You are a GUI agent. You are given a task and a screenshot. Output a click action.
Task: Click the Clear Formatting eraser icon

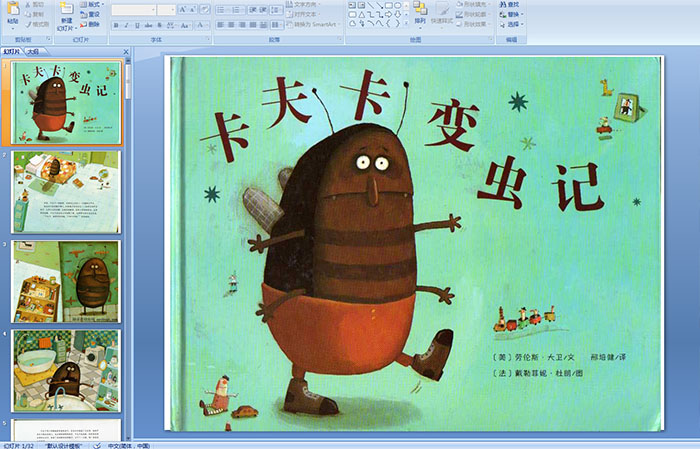(x=205, y=10)
